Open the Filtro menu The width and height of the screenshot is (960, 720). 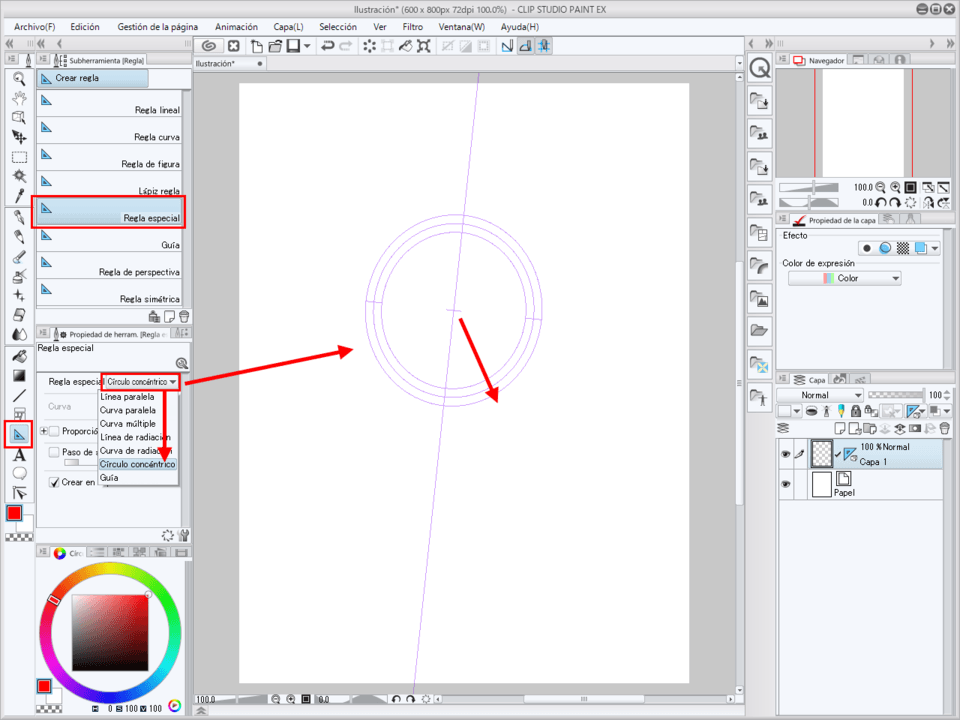412,27
